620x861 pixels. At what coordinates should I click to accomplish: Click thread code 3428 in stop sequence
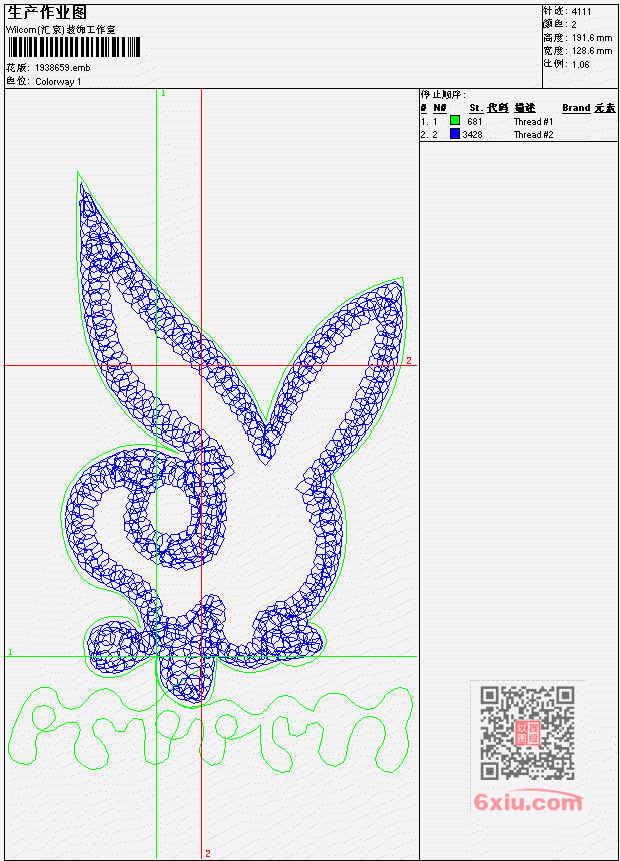pos(472,135)
